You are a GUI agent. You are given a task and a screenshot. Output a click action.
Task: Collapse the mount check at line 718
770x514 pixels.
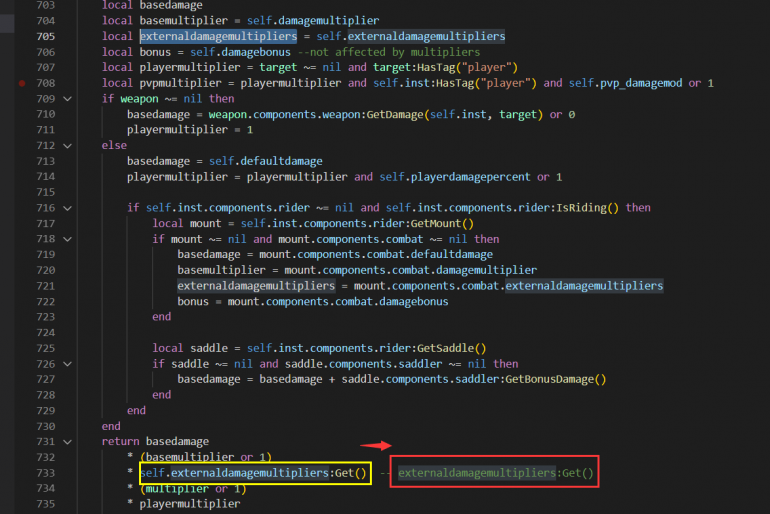click(68, 239)
